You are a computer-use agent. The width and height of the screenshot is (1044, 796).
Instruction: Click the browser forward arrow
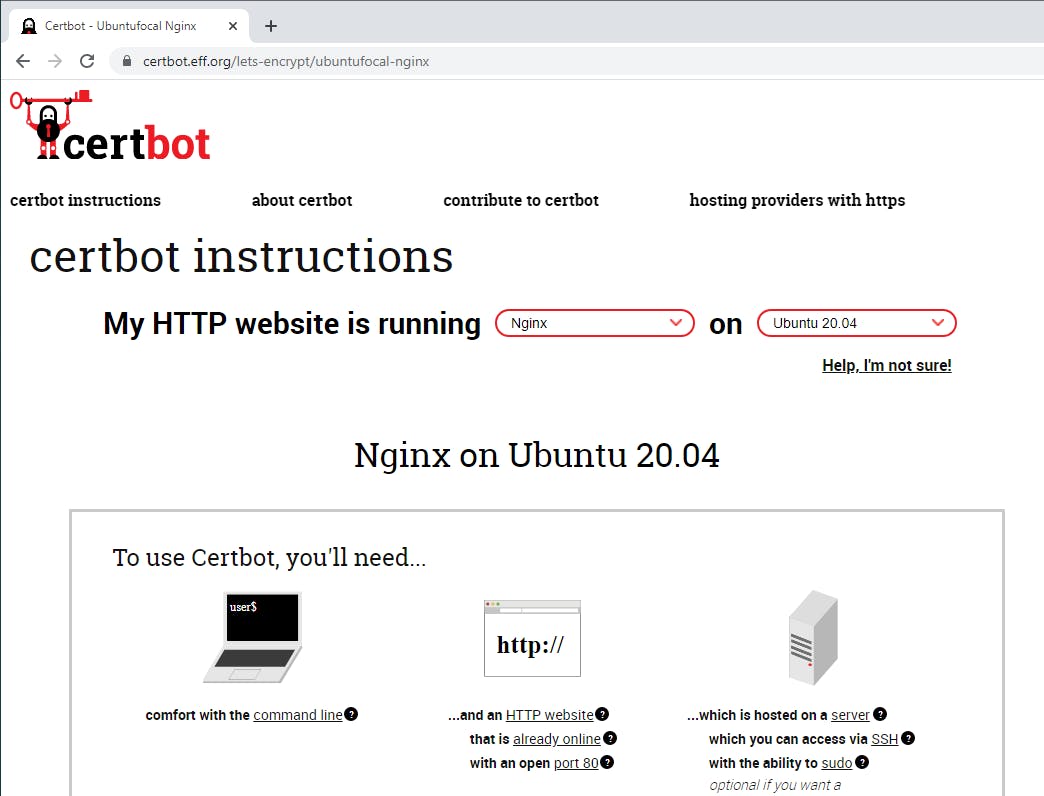click(x=55, y=61)
